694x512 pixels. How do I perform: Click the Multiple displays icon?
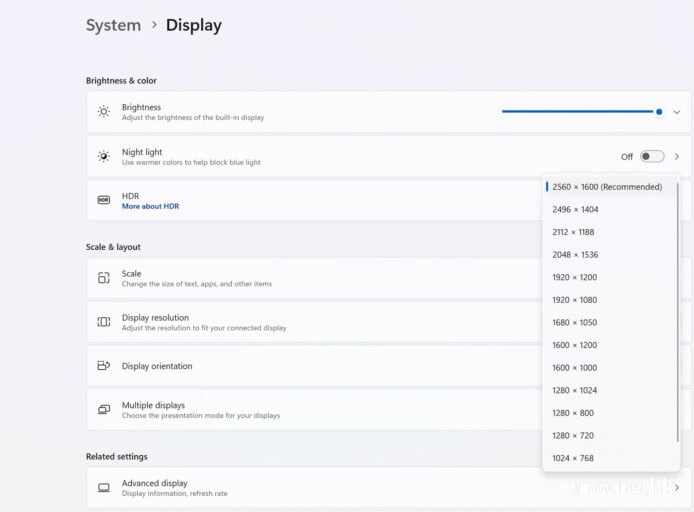tap(103, 410)
